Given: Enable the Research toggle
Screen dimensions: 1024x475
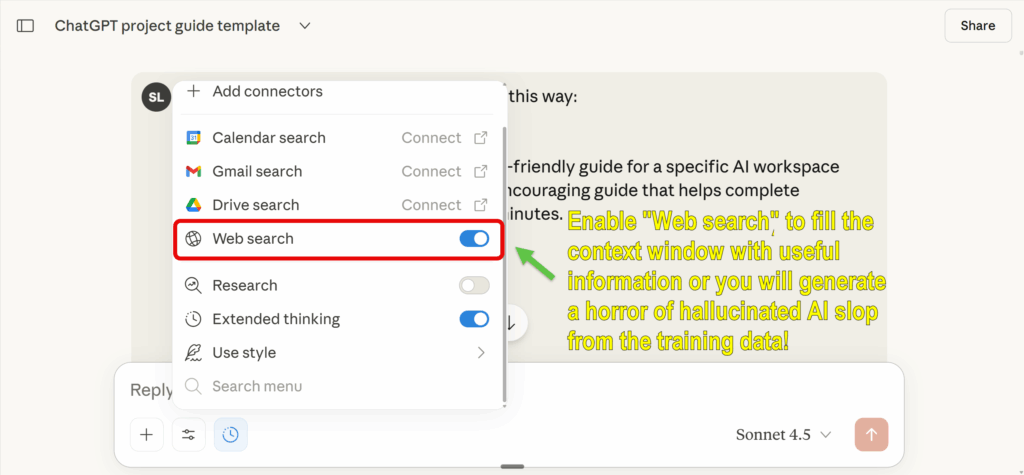Looking at the screenshot, I should pos(474,285).
